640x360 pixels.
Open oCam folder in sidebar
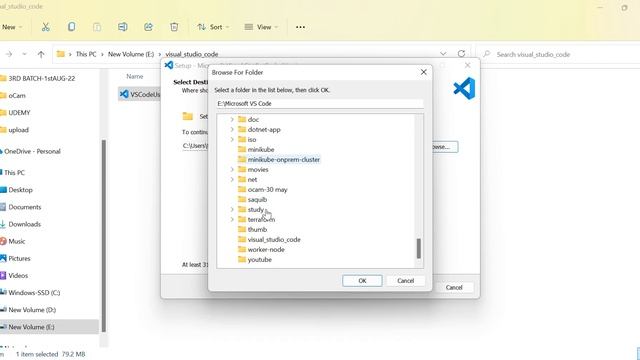click(17, 96)
